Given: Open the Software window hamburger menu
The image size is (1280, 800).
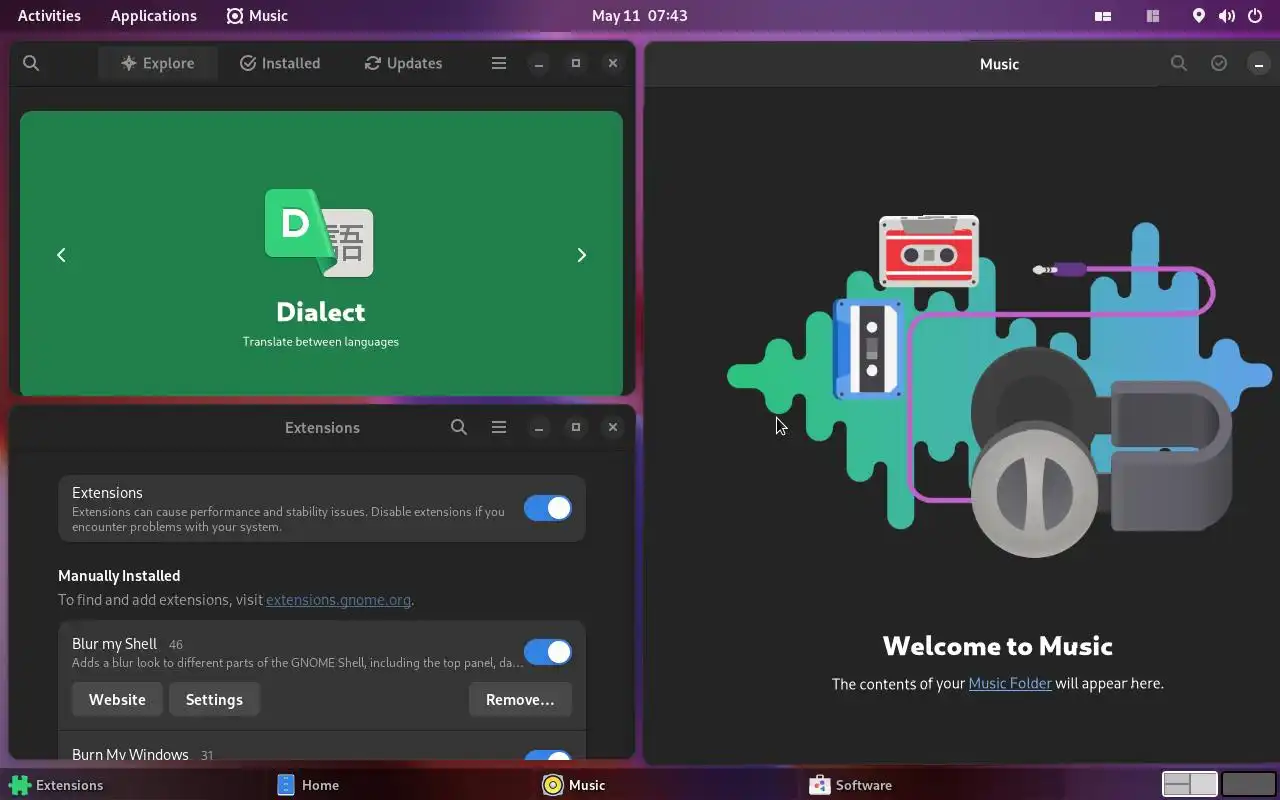Looking at the screenshot, I should tap(499, 63).
